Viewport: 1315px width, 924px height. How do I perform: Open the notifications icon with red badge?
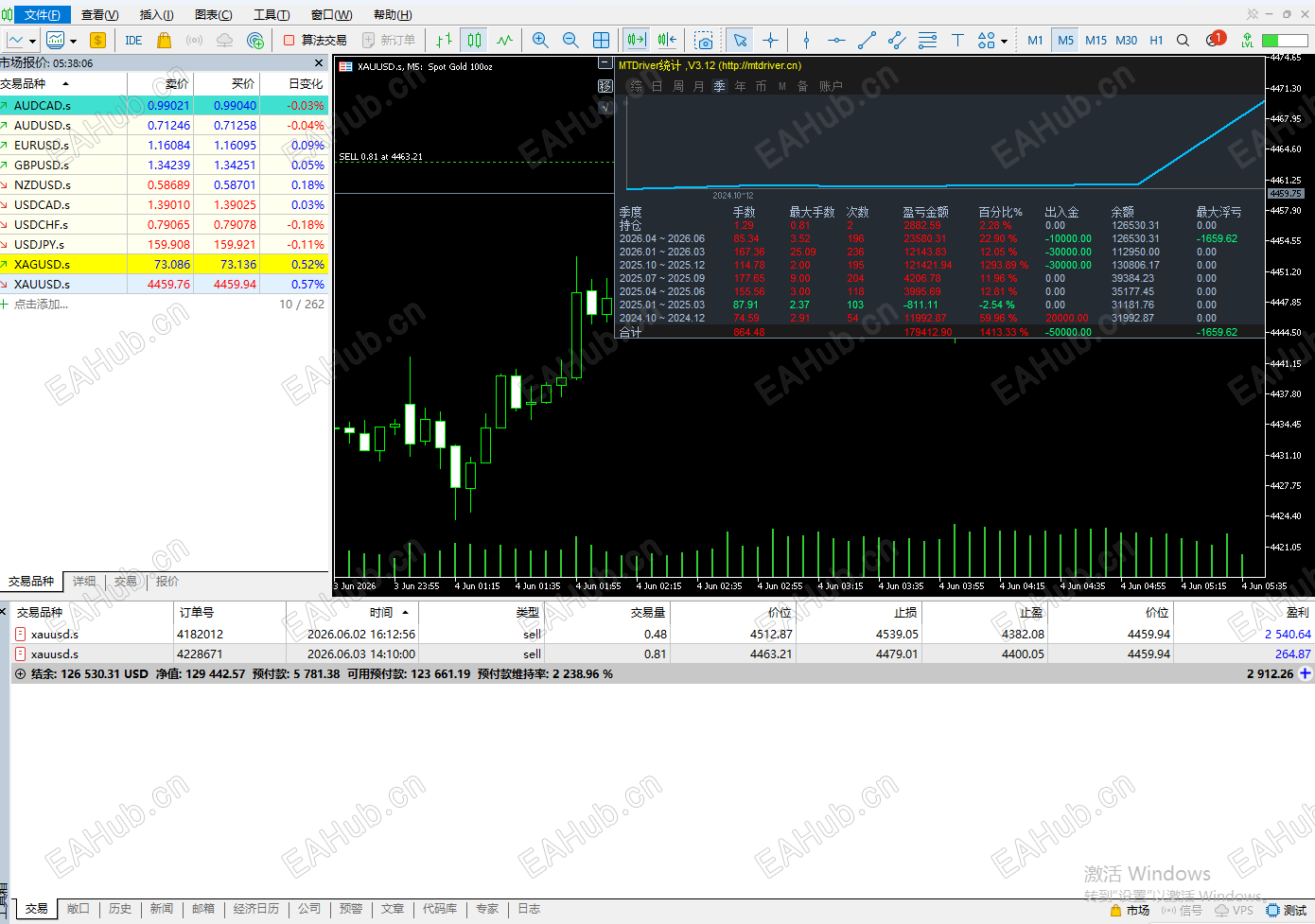tap(1215, 40)
